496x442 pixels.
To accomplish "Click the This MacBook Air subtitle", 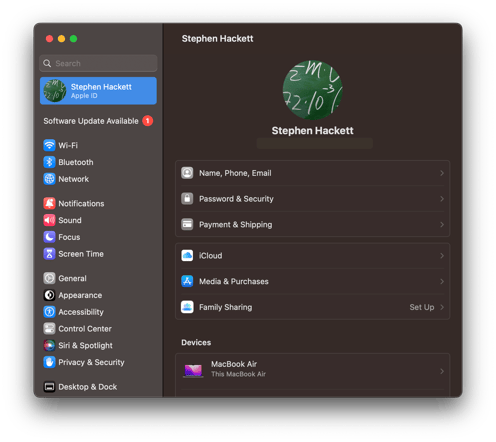I will click(x=238, y=374).
